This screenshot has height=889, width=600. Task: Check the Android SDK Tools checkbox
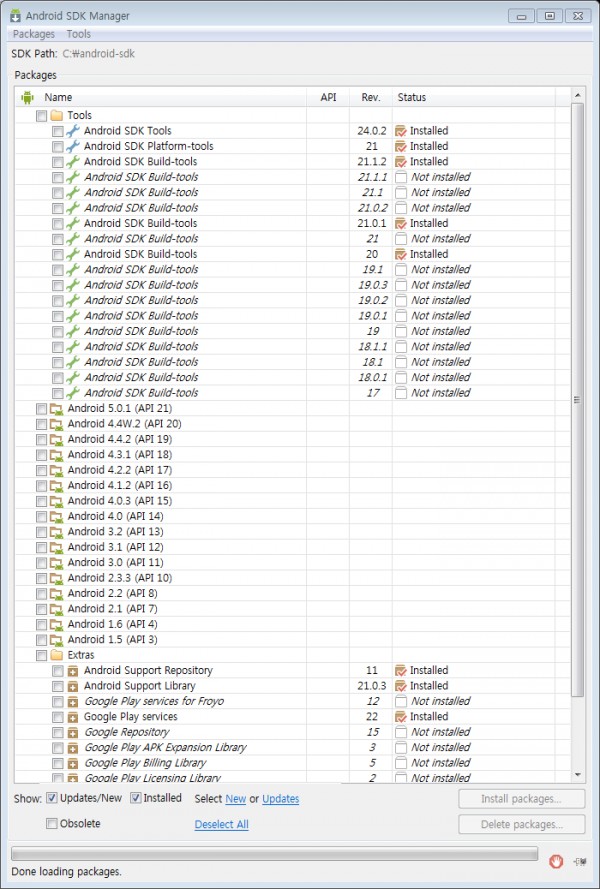point(58,131)
